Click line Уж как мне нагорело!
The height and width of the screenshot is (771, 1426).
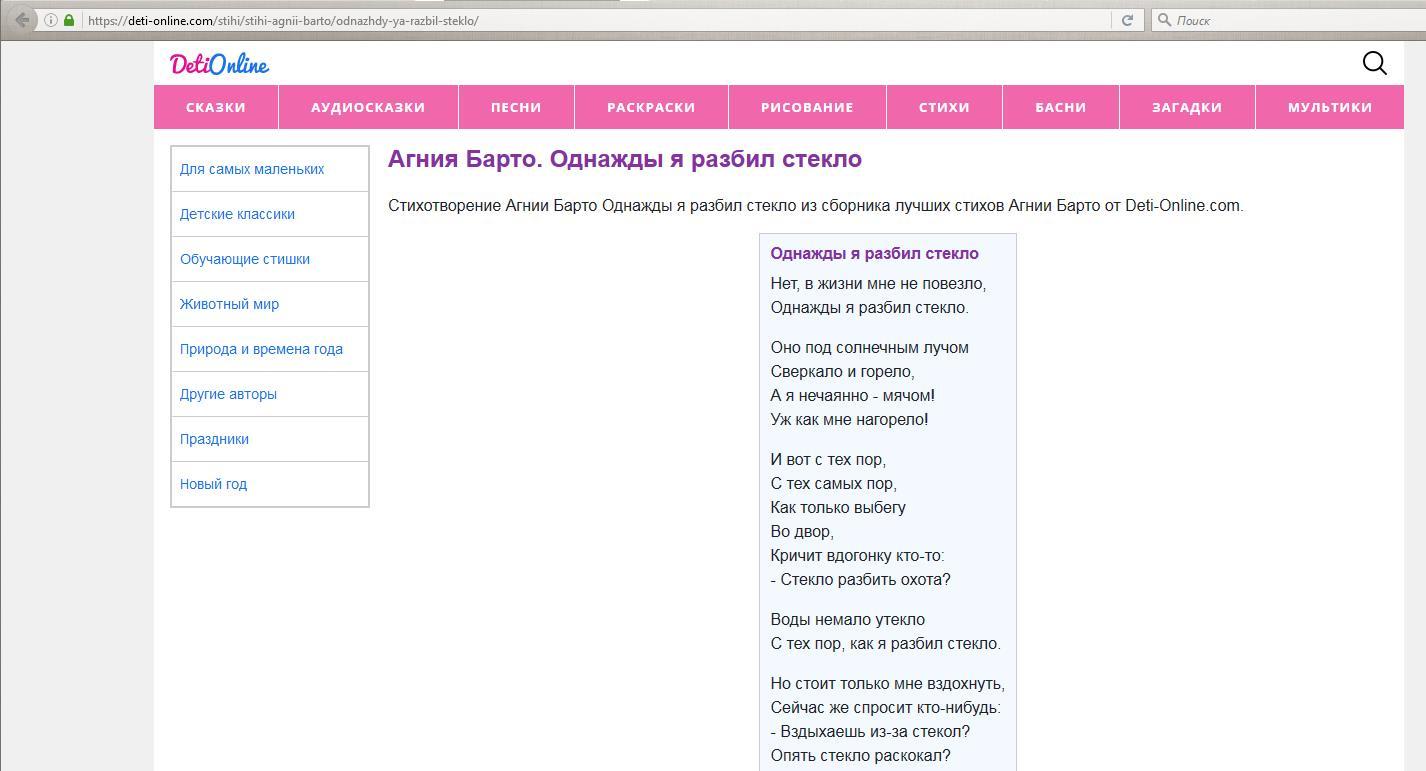[850, 420]
